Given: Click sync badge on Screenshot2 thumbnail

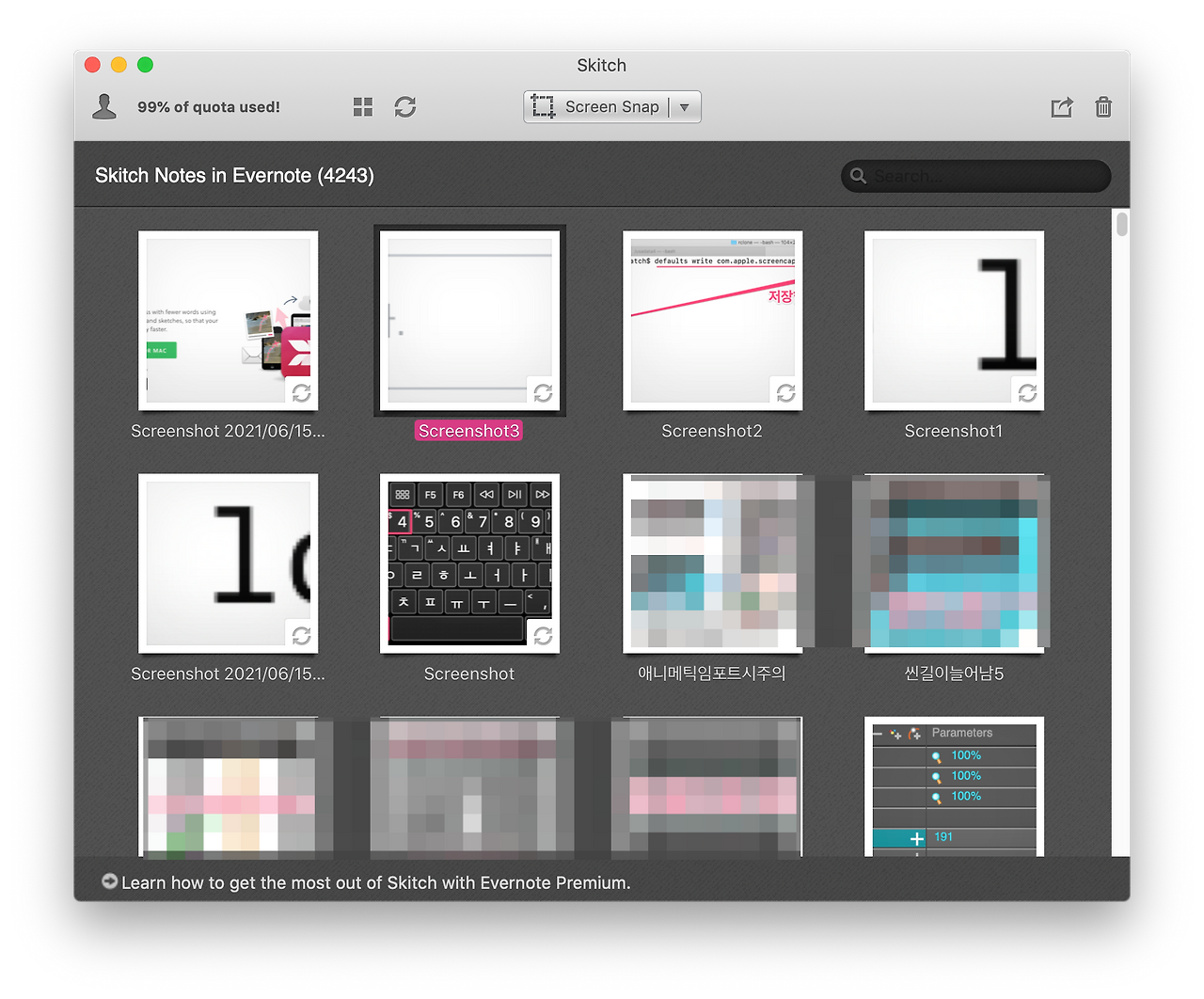Looking at the screenshot, I should (x=786, y=393).
